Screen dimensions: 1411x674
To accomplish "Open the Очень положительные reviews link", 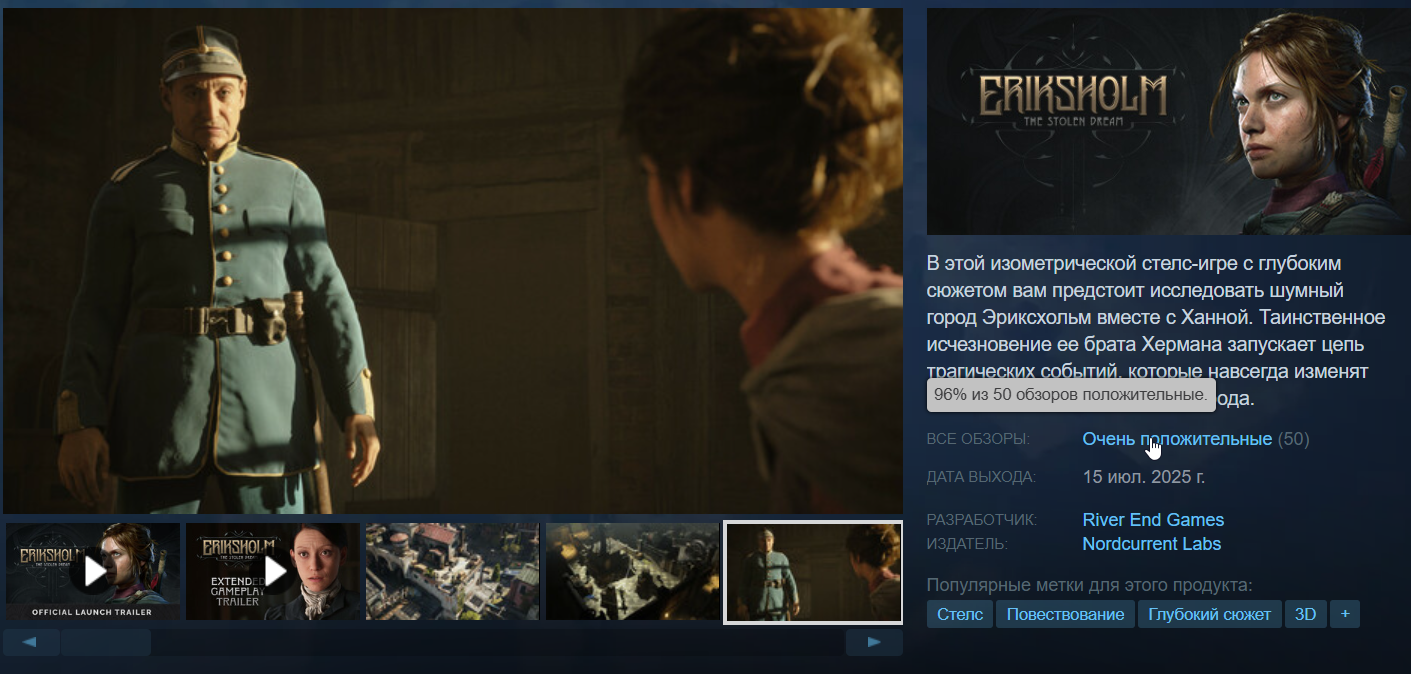I will [1177, 439].
